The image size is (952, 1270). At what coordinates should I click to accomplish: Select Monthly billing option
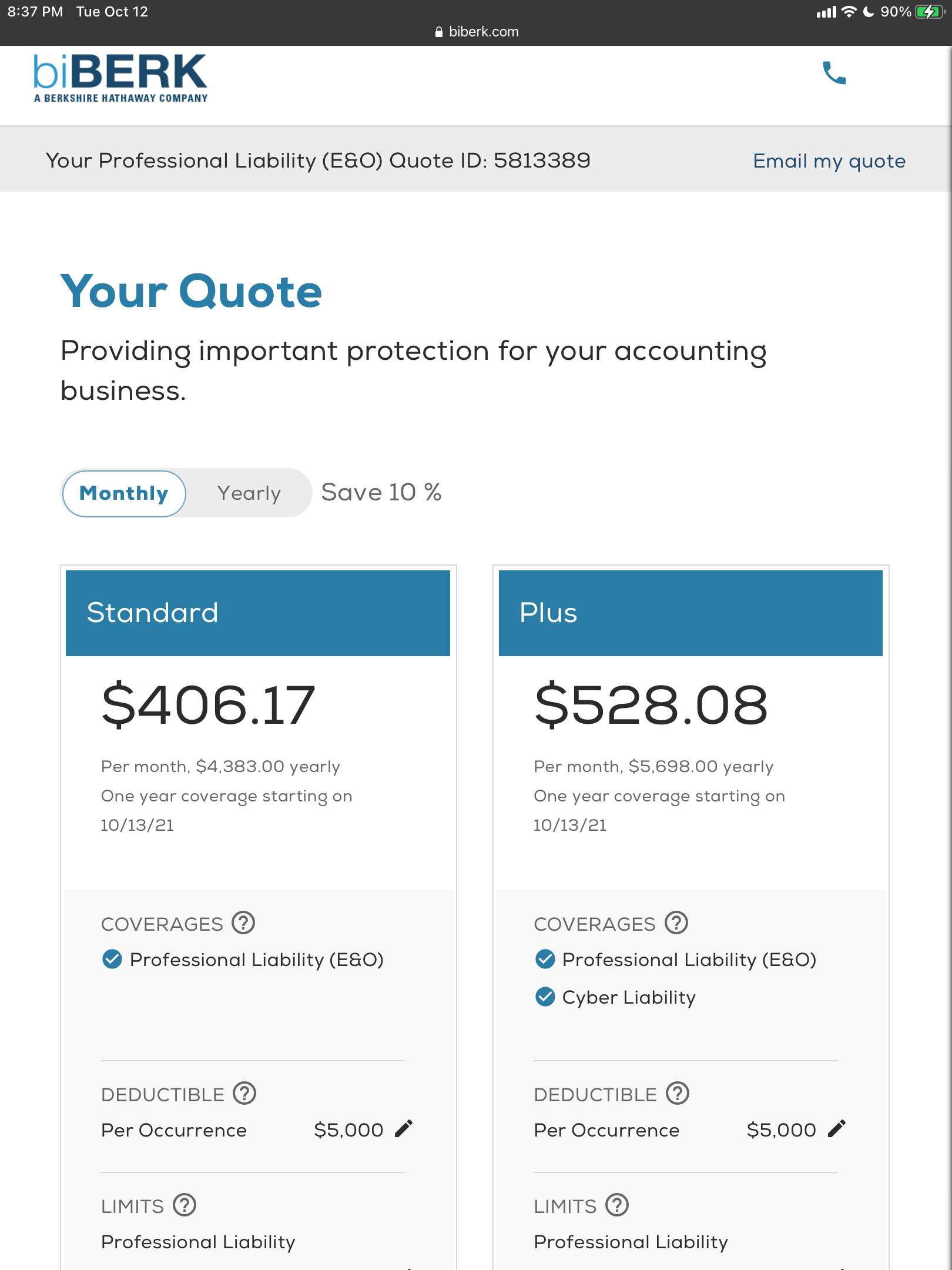tap(124, 493)
